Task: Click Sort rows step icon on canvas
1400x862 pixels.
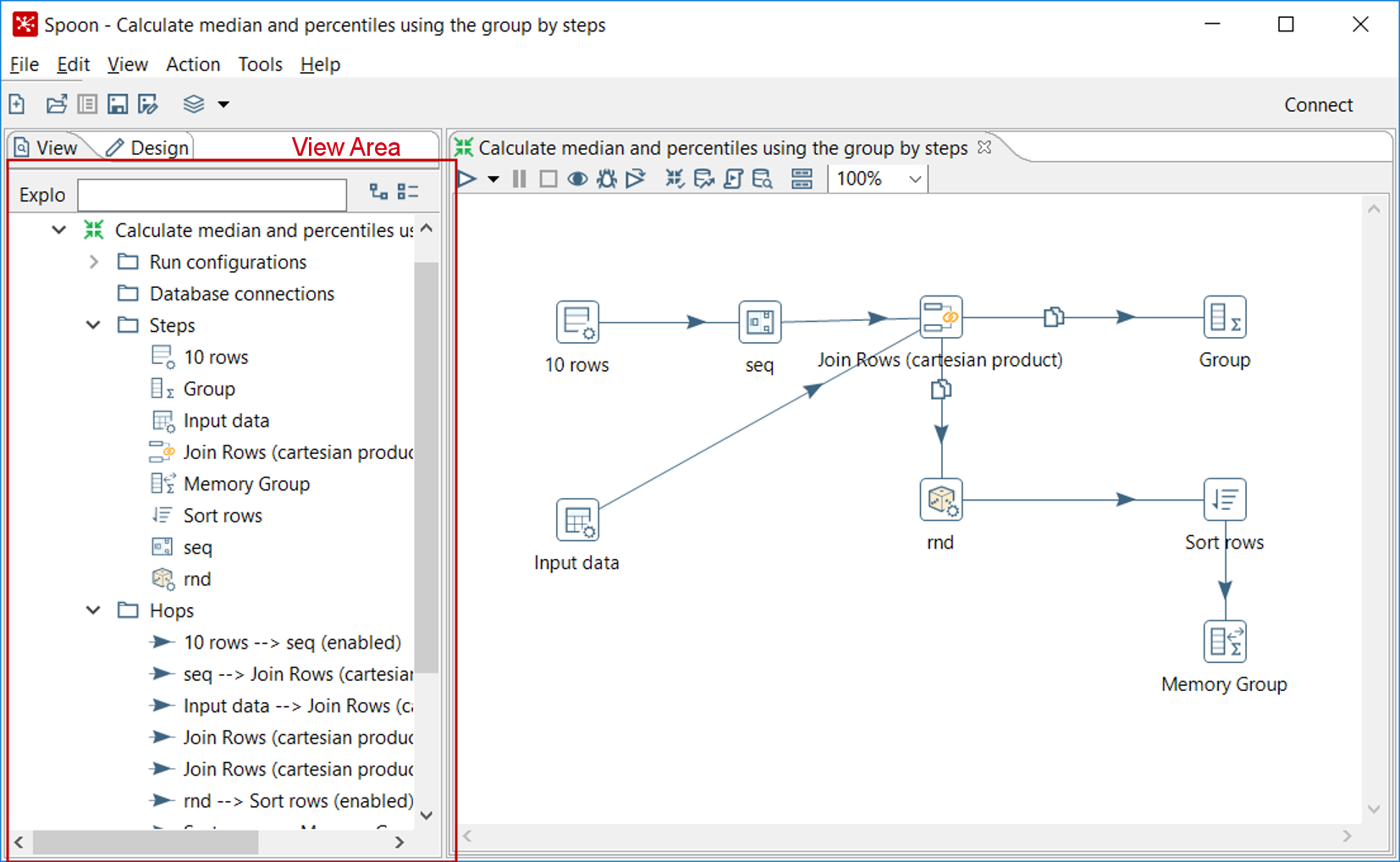Action: pos(1225,500)
